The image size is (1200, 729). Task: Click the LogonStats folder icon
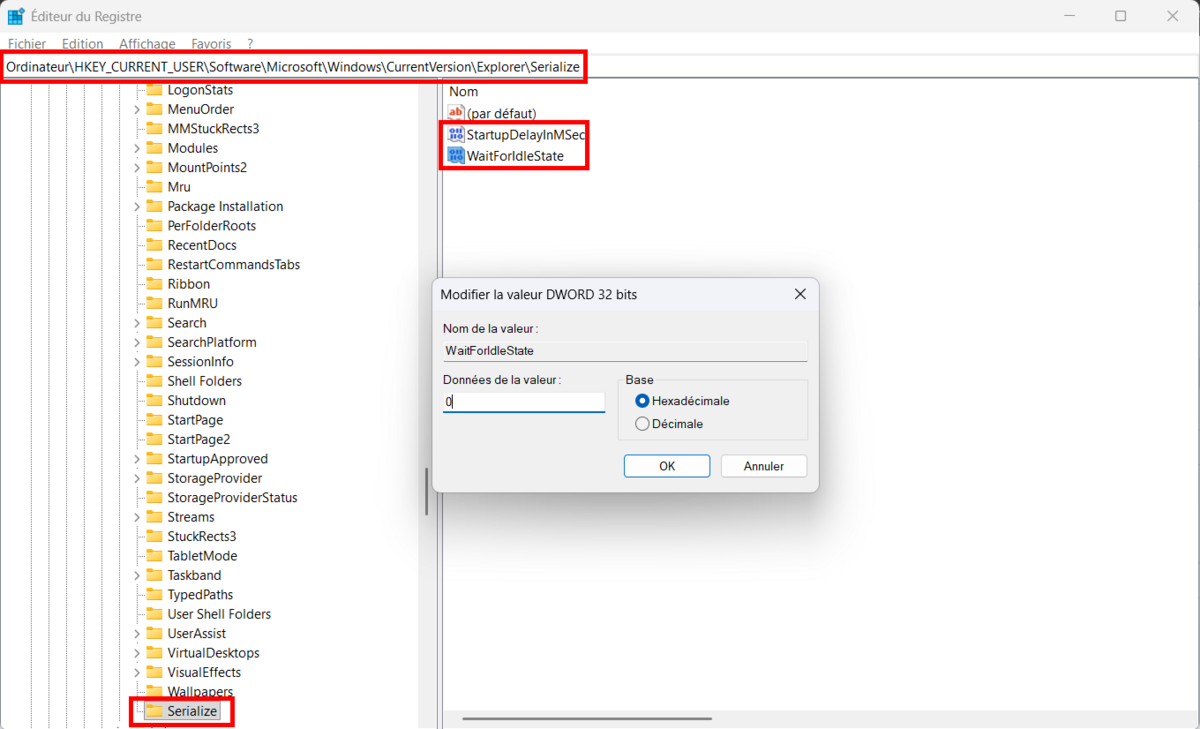153,90
